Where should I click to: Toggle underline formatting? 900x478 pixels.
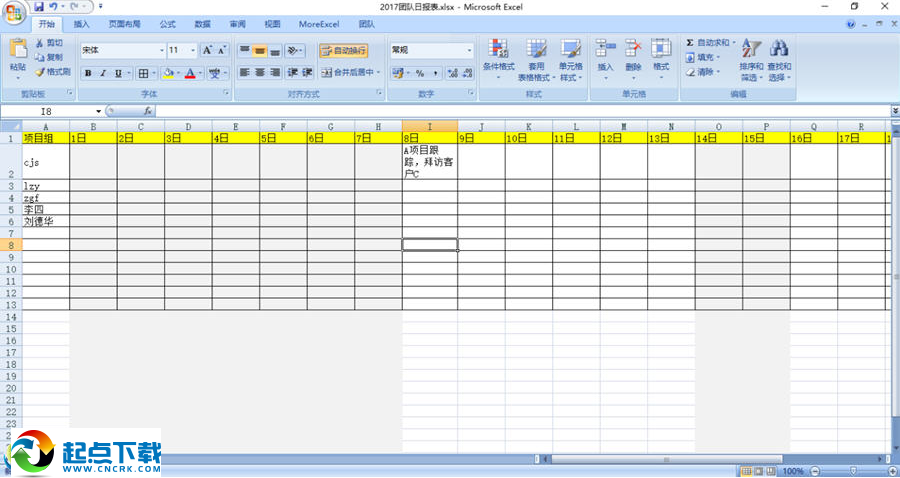tap(118, 73)
